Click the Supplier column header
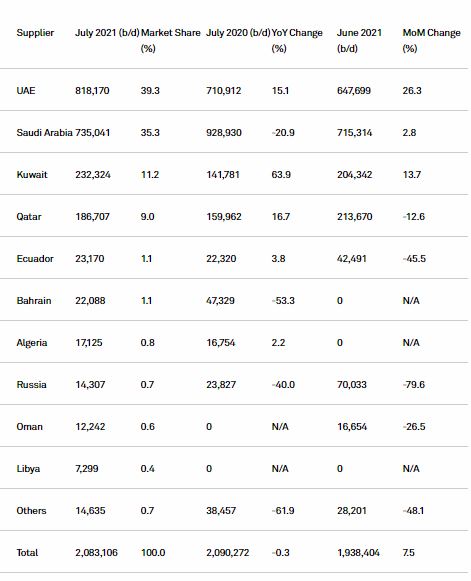 point(35,33)
